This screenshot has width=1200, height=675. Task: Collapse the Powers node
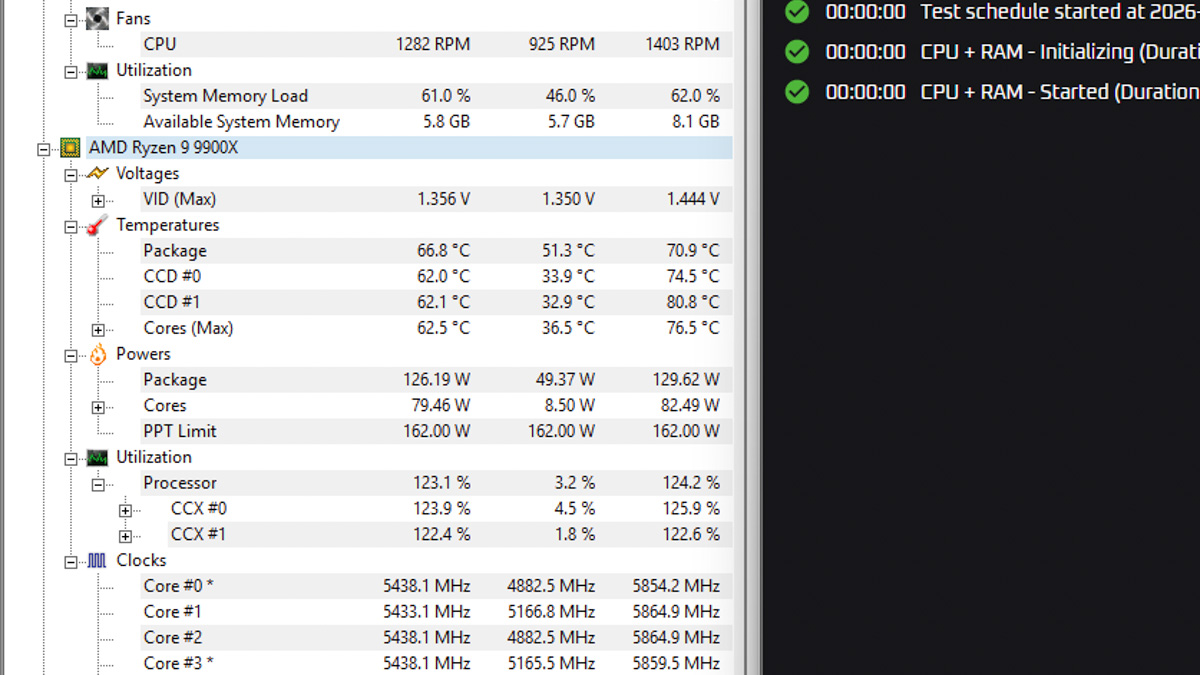click(71, 355)
